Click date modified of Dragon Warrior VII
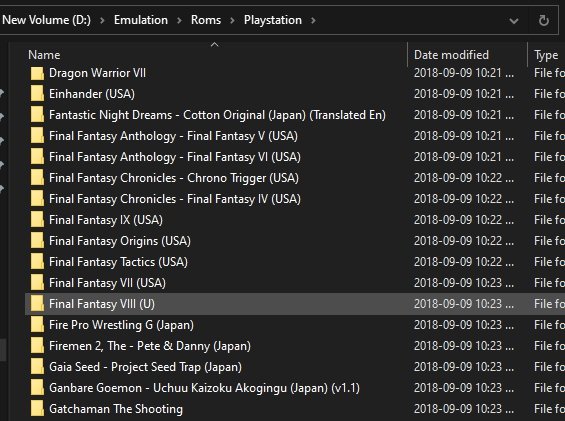Viewport: 565px width, 421px height. [464, 73]
